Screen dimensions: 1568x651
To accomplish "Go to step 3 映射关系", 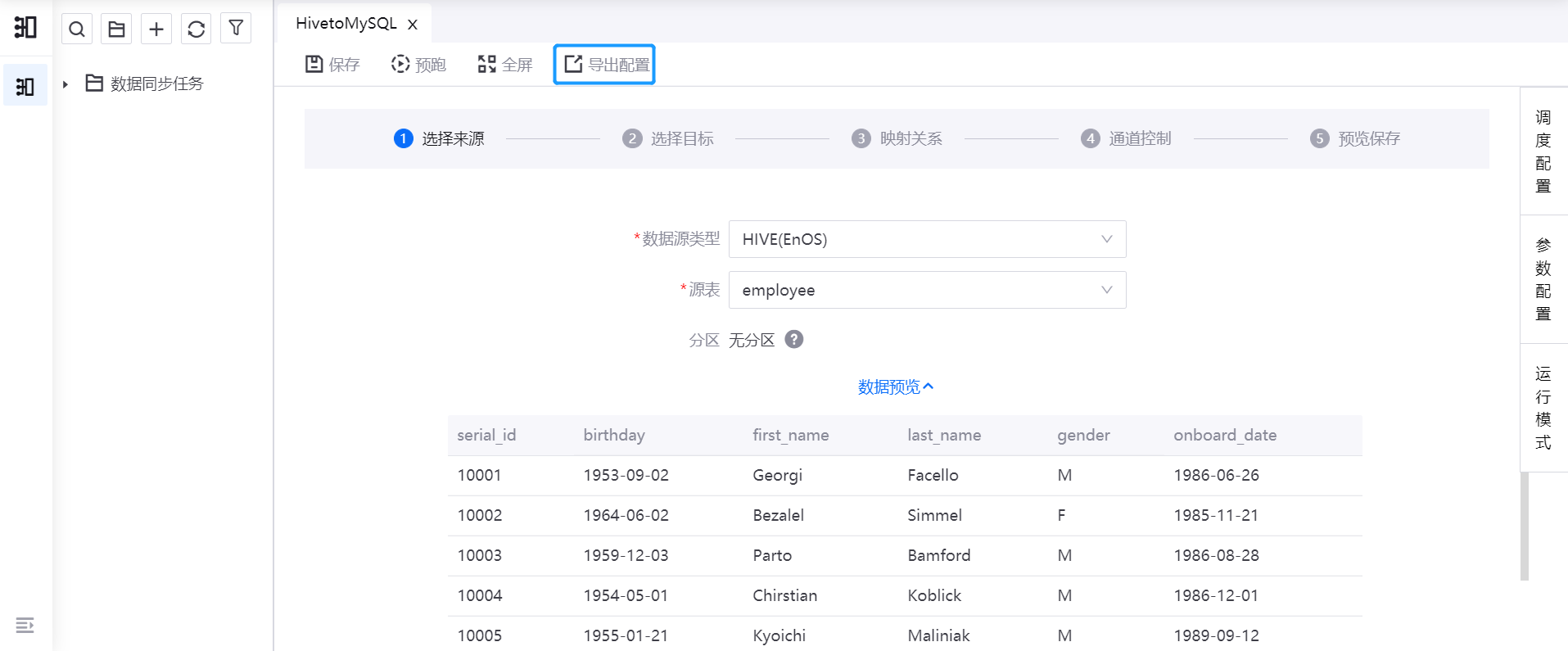I will (x=897, y=138).
